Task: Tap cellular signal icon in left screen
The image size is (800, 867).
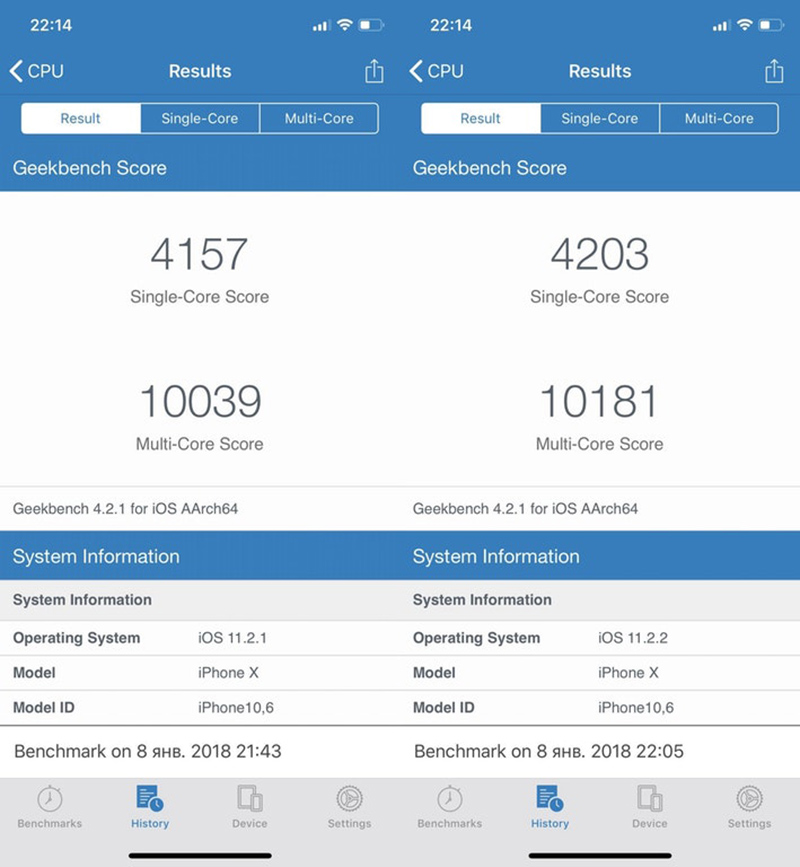Action: tap(321, 25)
